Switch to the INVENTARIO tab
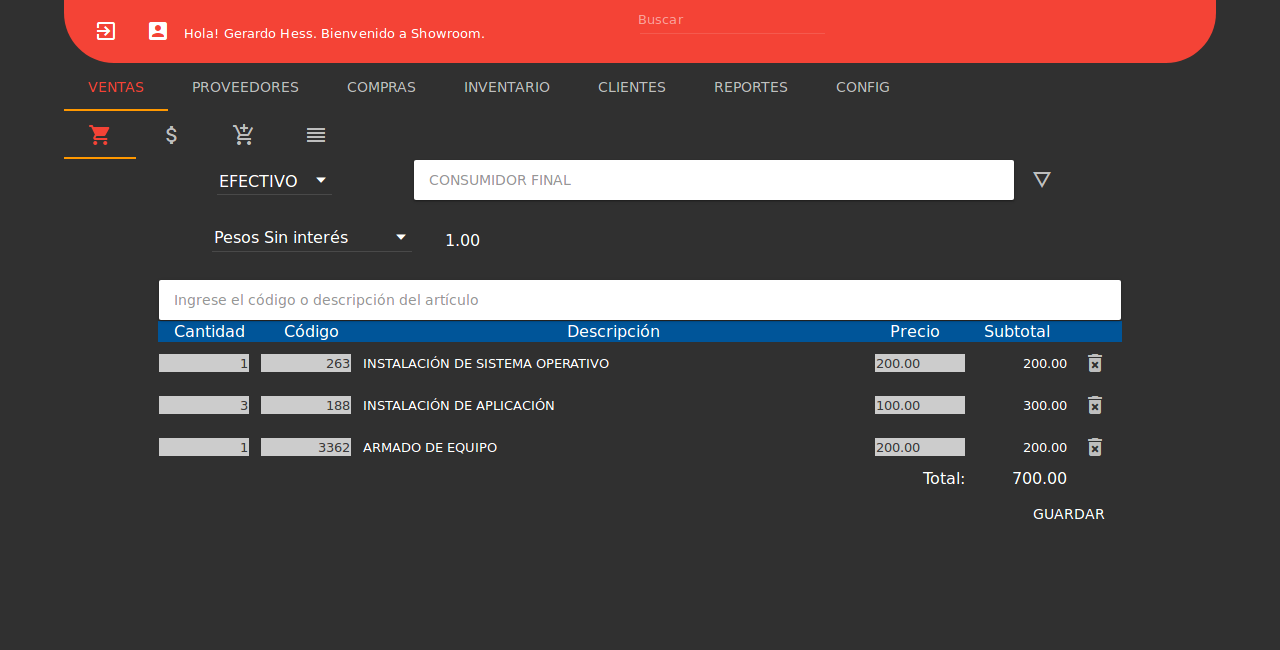The height and width of the screenshot is (650, 1280). click(x=507, y=87)
